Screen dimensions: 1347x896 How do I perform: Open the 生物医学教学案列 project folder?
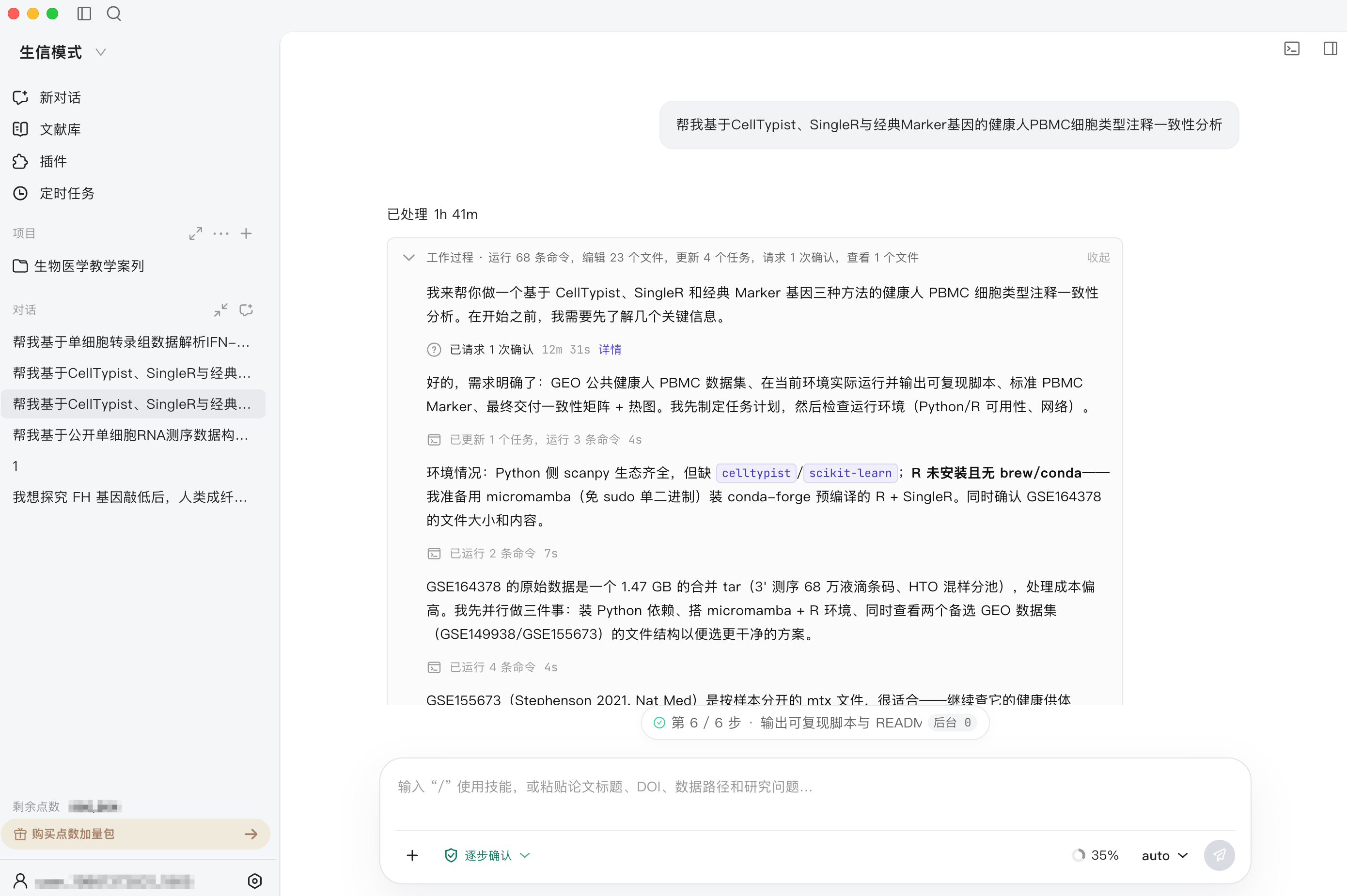(78, 266)
